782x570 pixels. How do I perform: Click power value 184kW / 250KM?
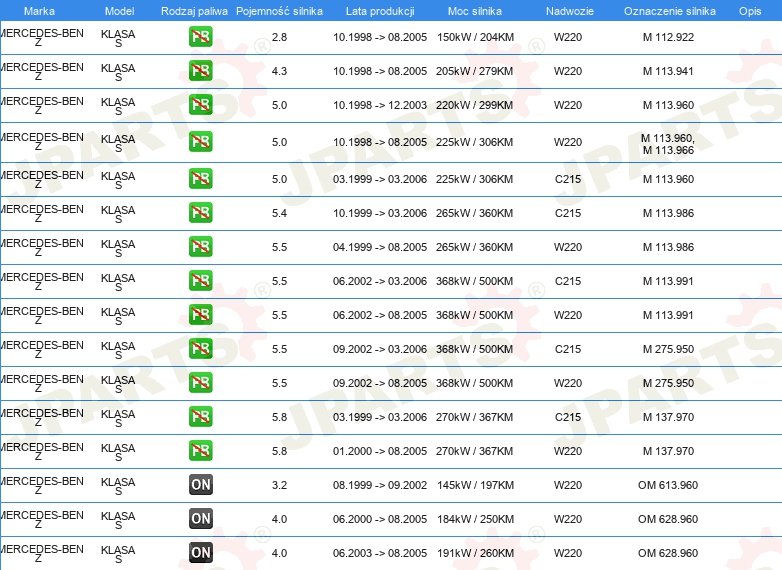(x=475, y=519)
